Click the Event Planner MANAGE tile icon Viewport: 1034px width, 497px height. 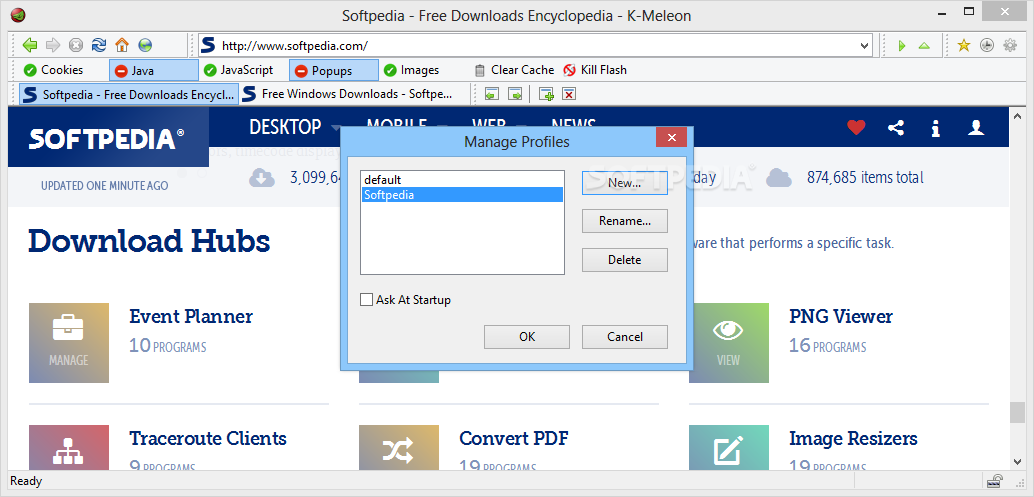click(x=69, y=343)
